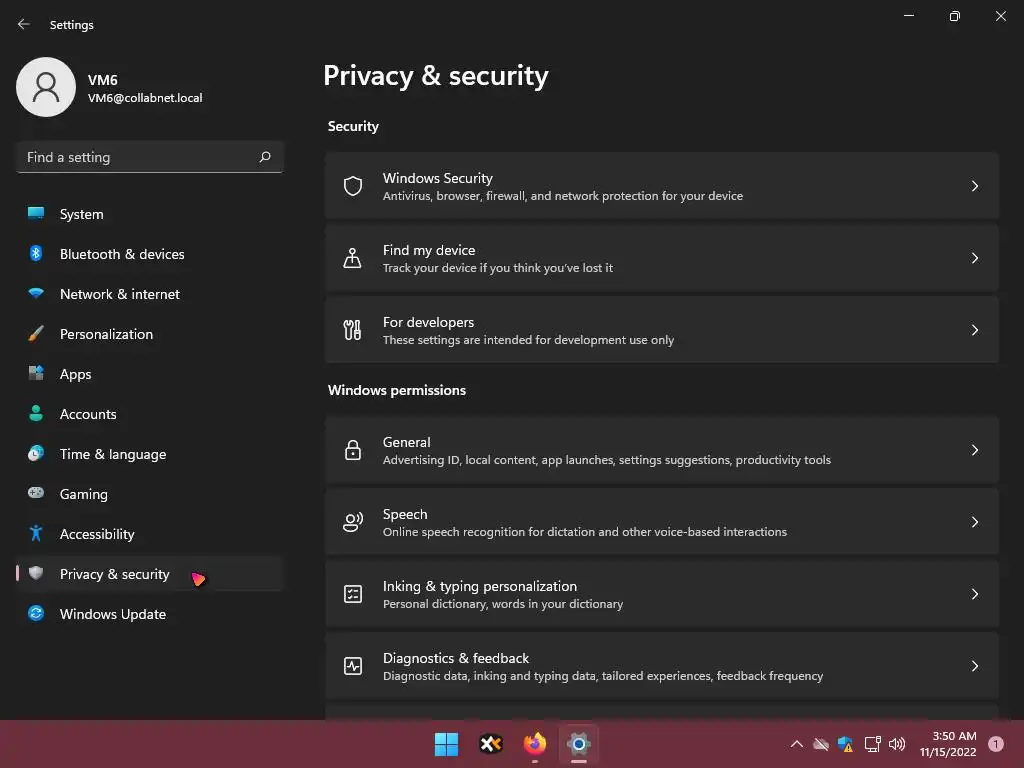Click the Find my device icon
The width and height of the screenshot is (1024, 768).
352,258
